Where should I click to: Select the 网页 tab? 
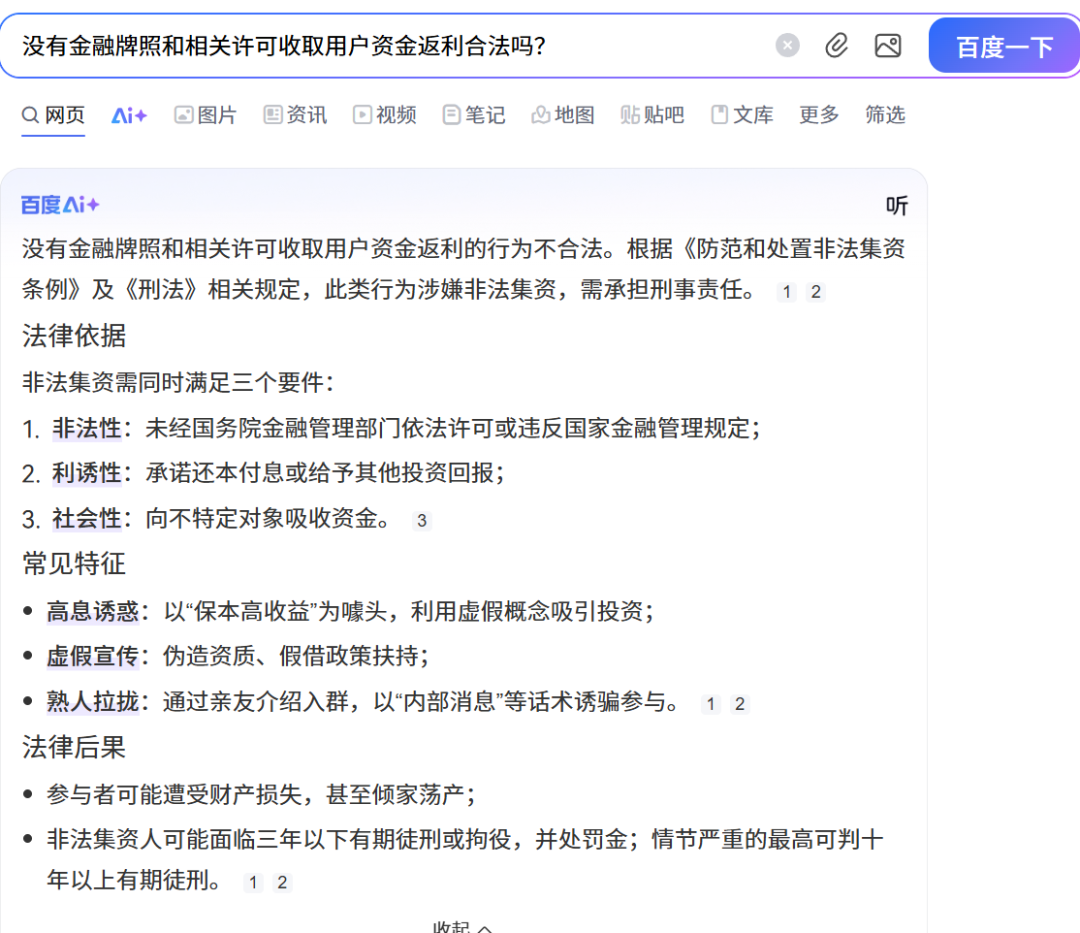click(x=54, y=115)
